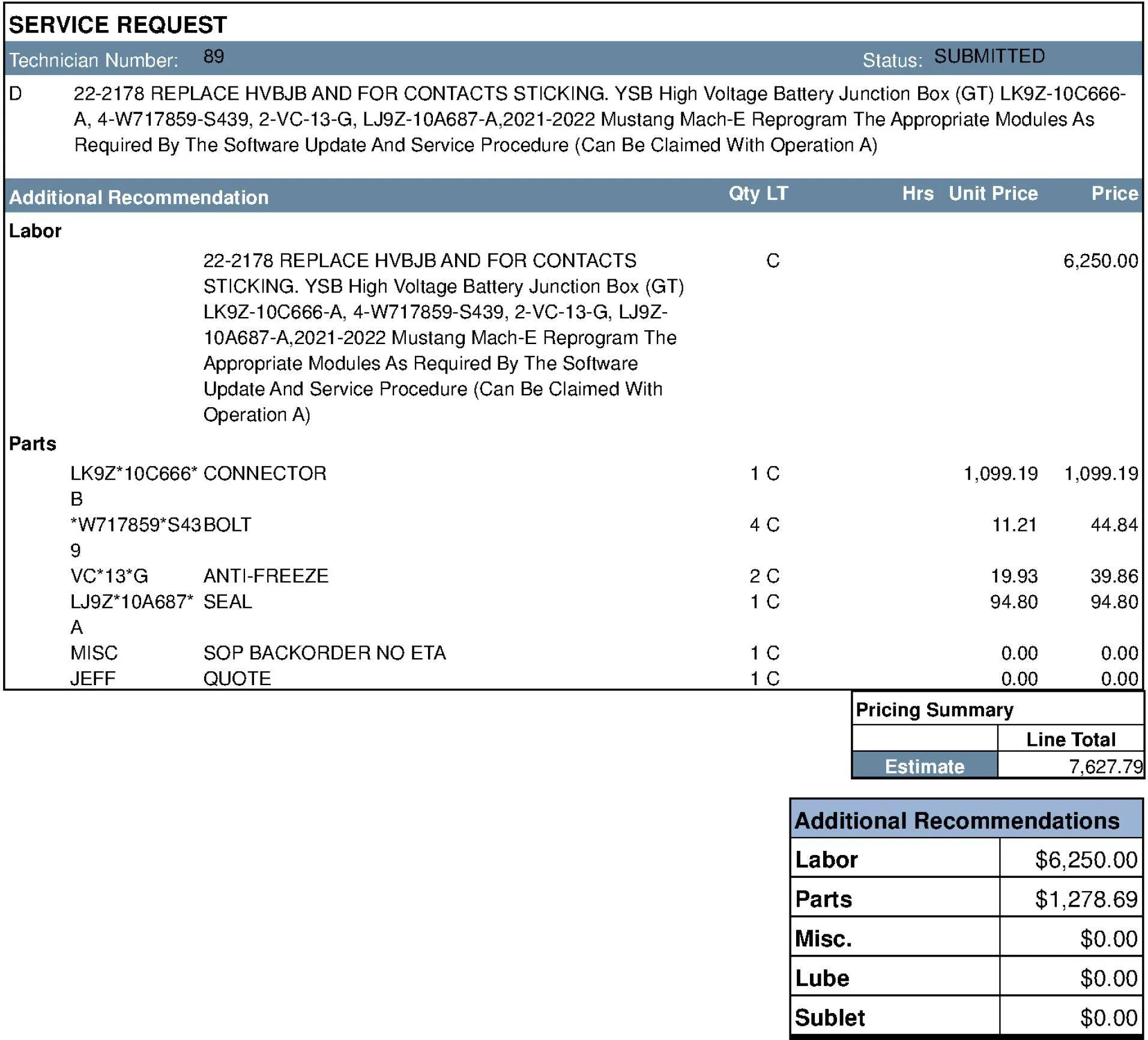Click the Sublet row label
Screen dimensions: 1148x1040
(x=830, y=1018)
